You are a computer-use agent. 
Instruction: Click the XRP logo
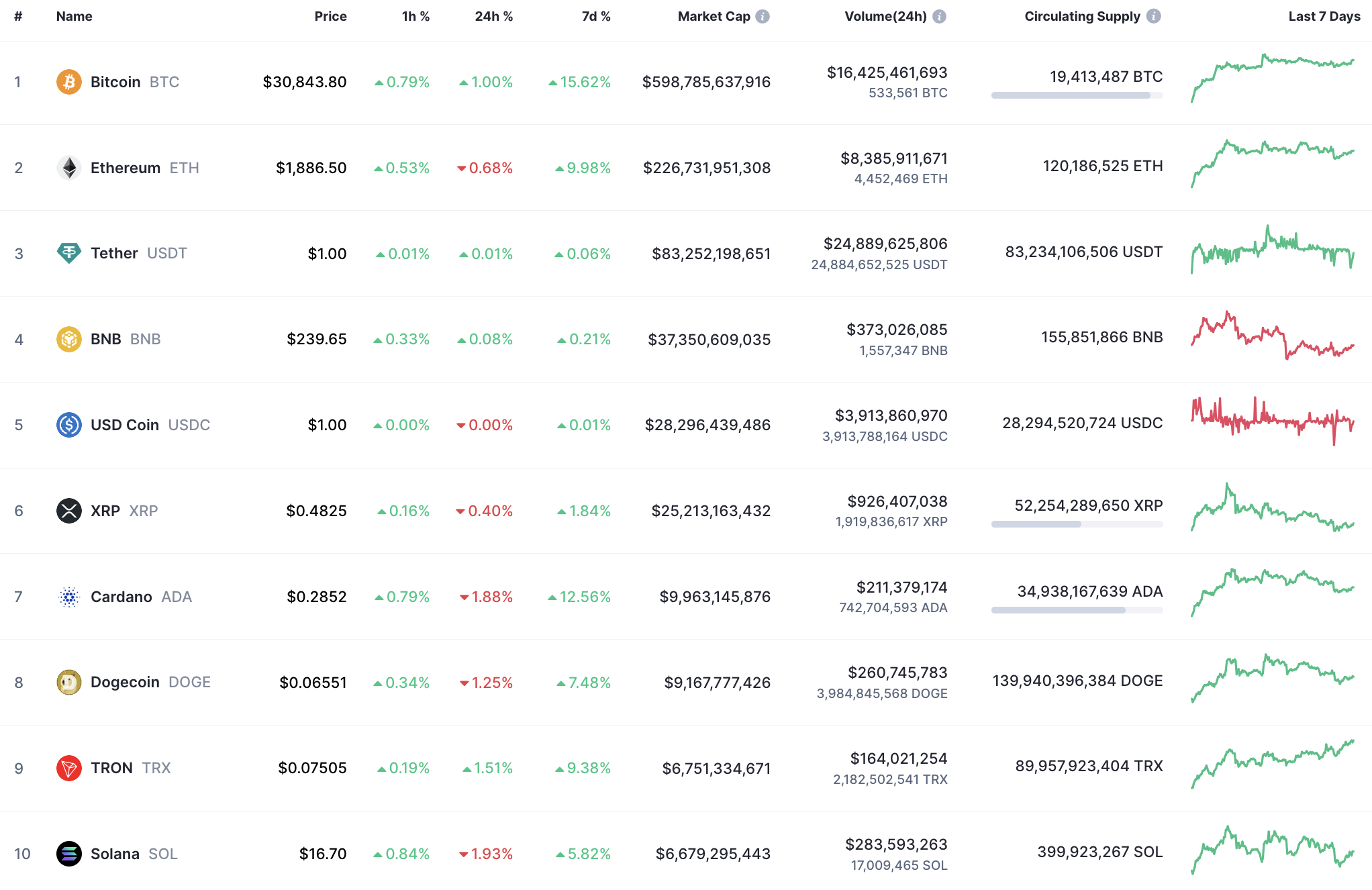pos(69,510)
